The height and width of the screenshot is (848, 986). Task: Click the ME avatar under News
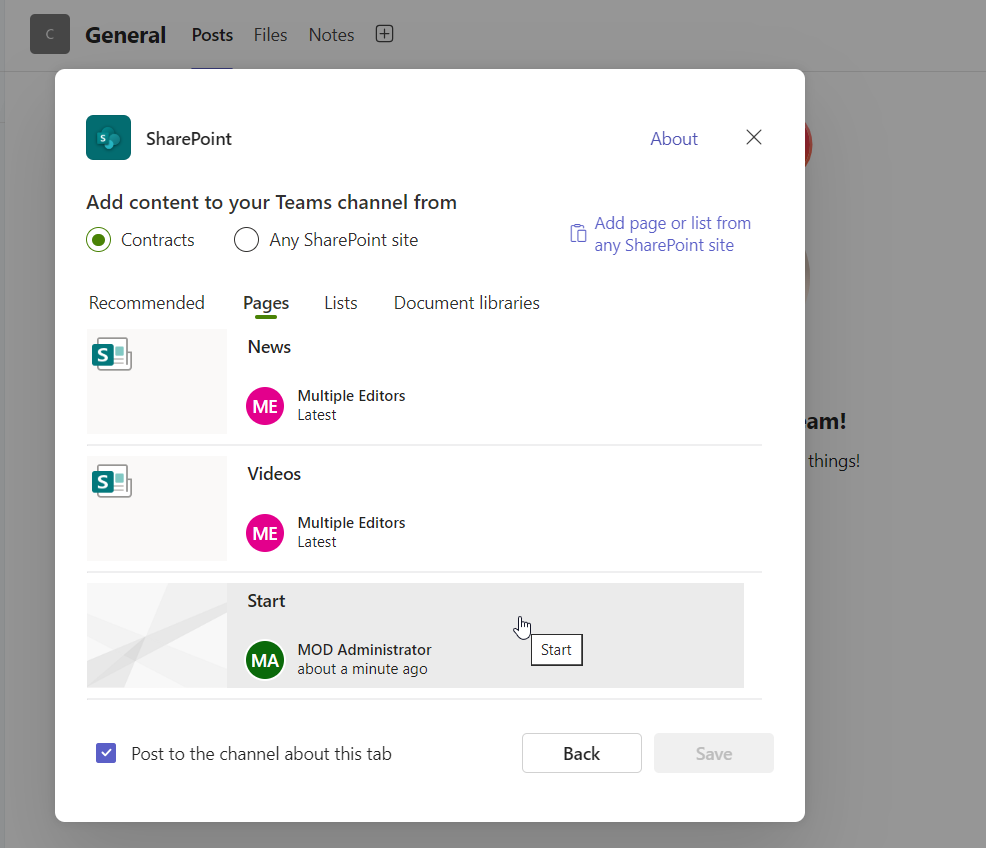pos(264,406)
